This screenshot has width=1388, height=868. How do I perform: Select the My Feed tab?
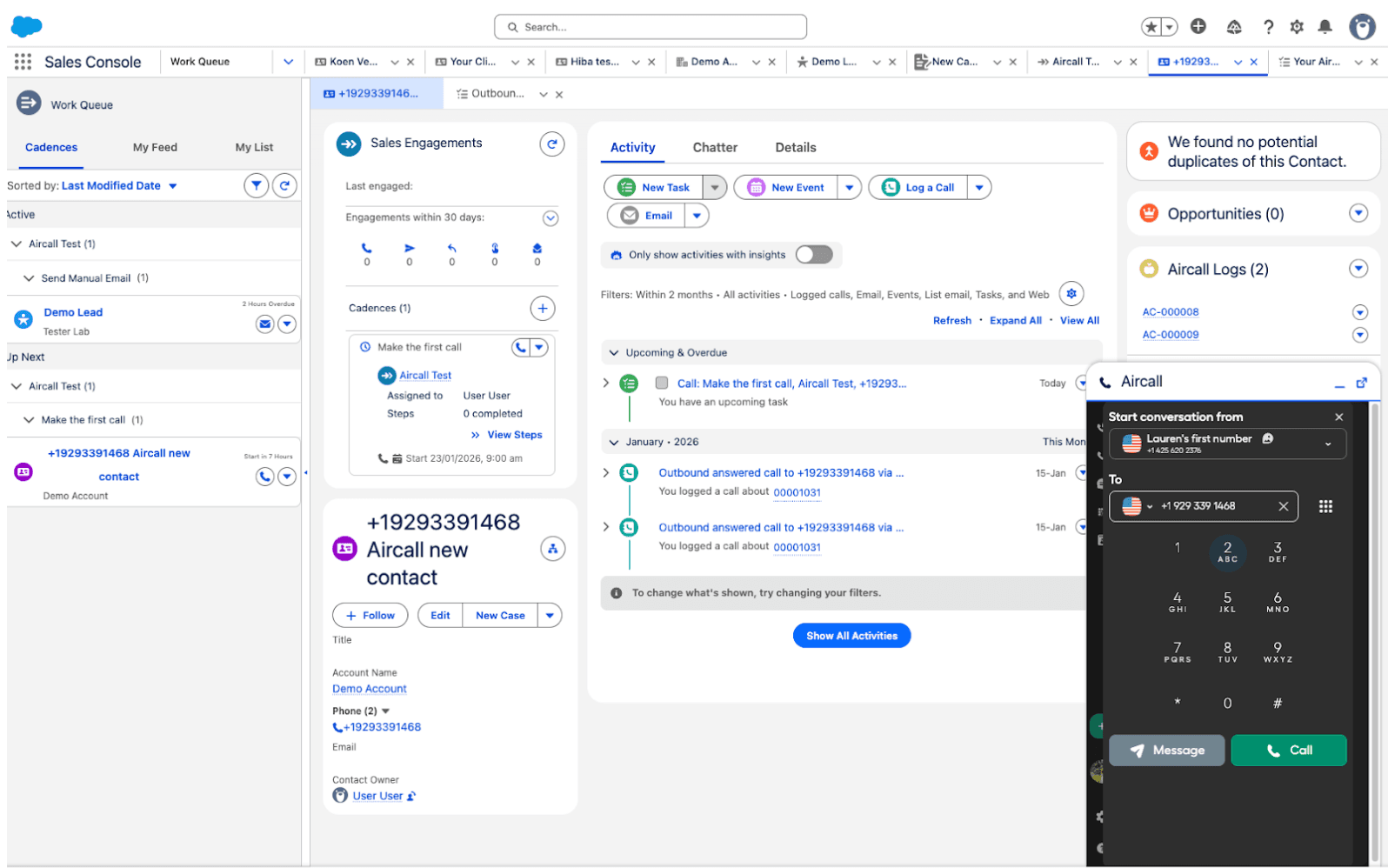[x=155, y=148]
